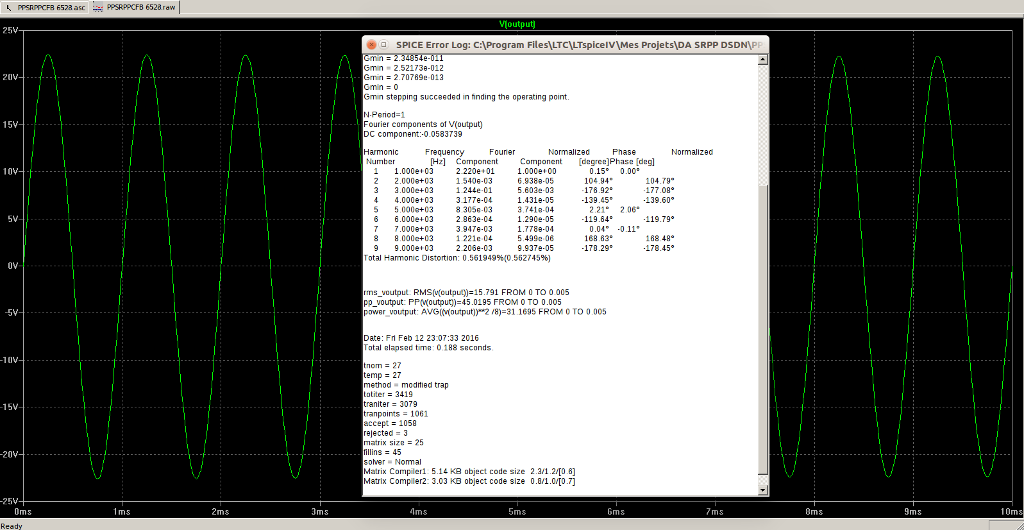
Task: Click the power_voutput measurement line
Action: click(x=485, y=312)
